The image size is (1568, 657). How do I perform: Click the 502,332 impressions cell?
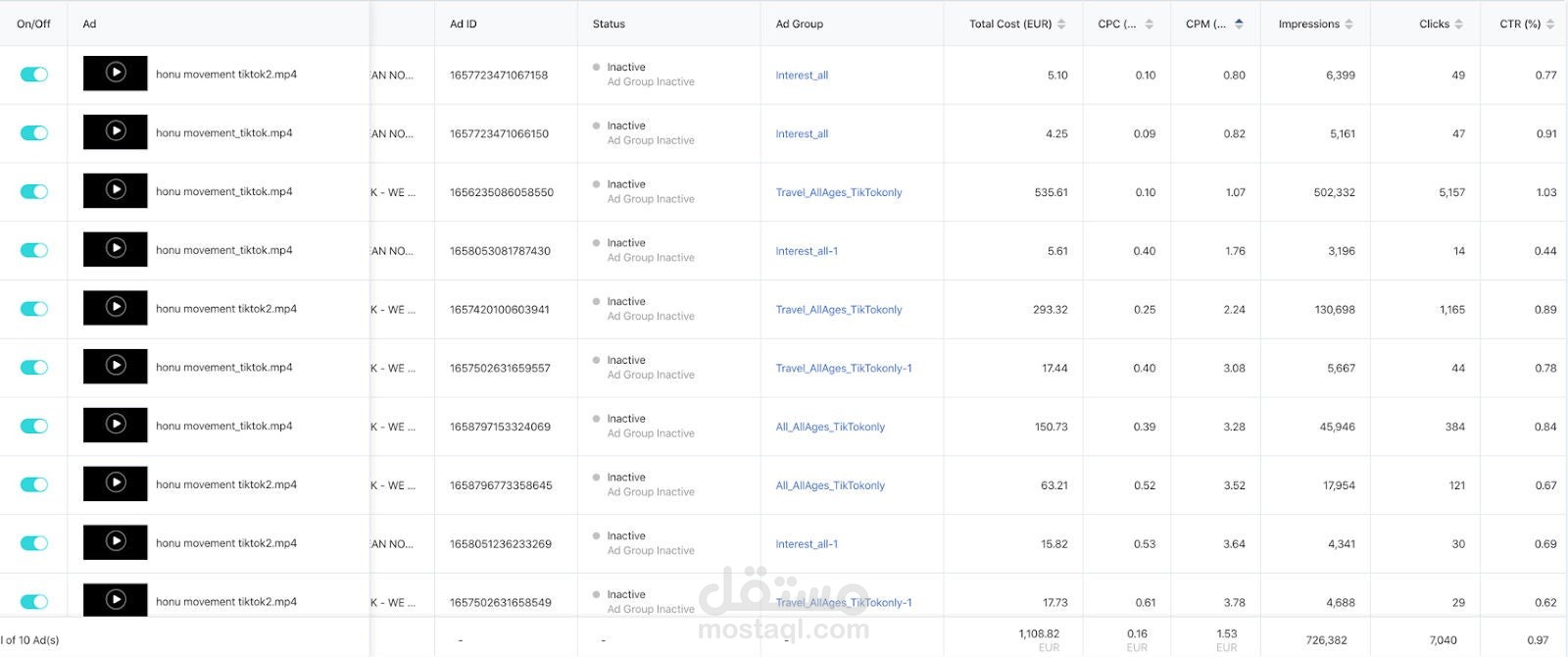[x=1335, y=192]
